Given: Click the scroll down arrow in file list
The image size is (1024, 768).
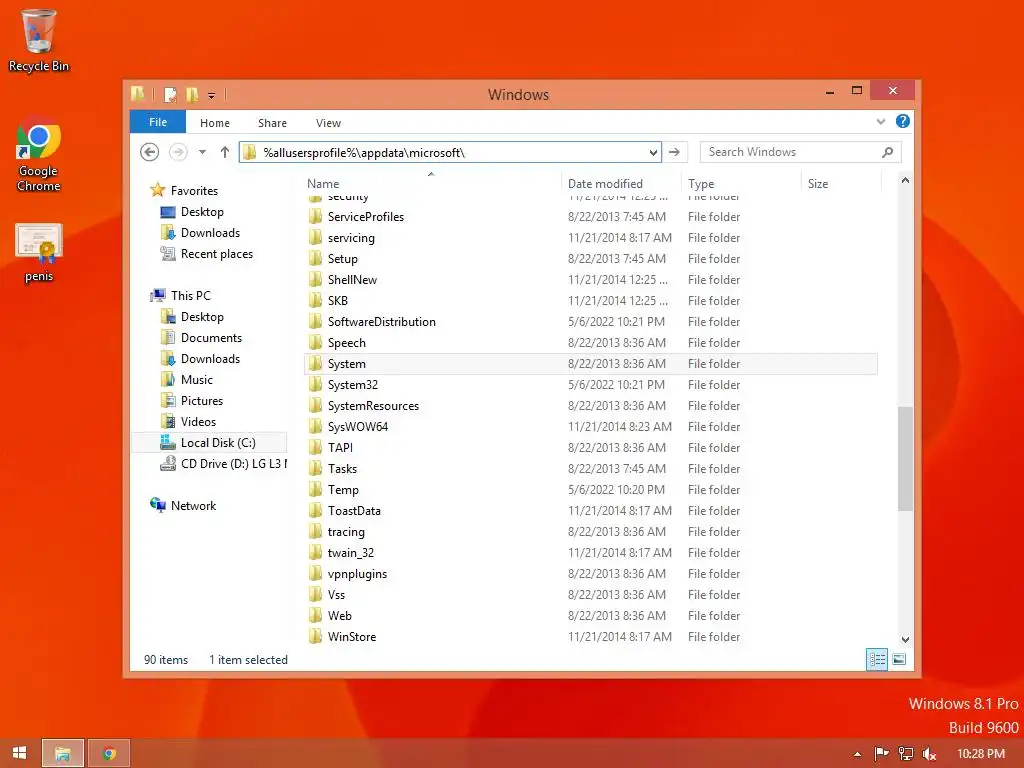Looking at the screenshot, I should pos(904,639).
